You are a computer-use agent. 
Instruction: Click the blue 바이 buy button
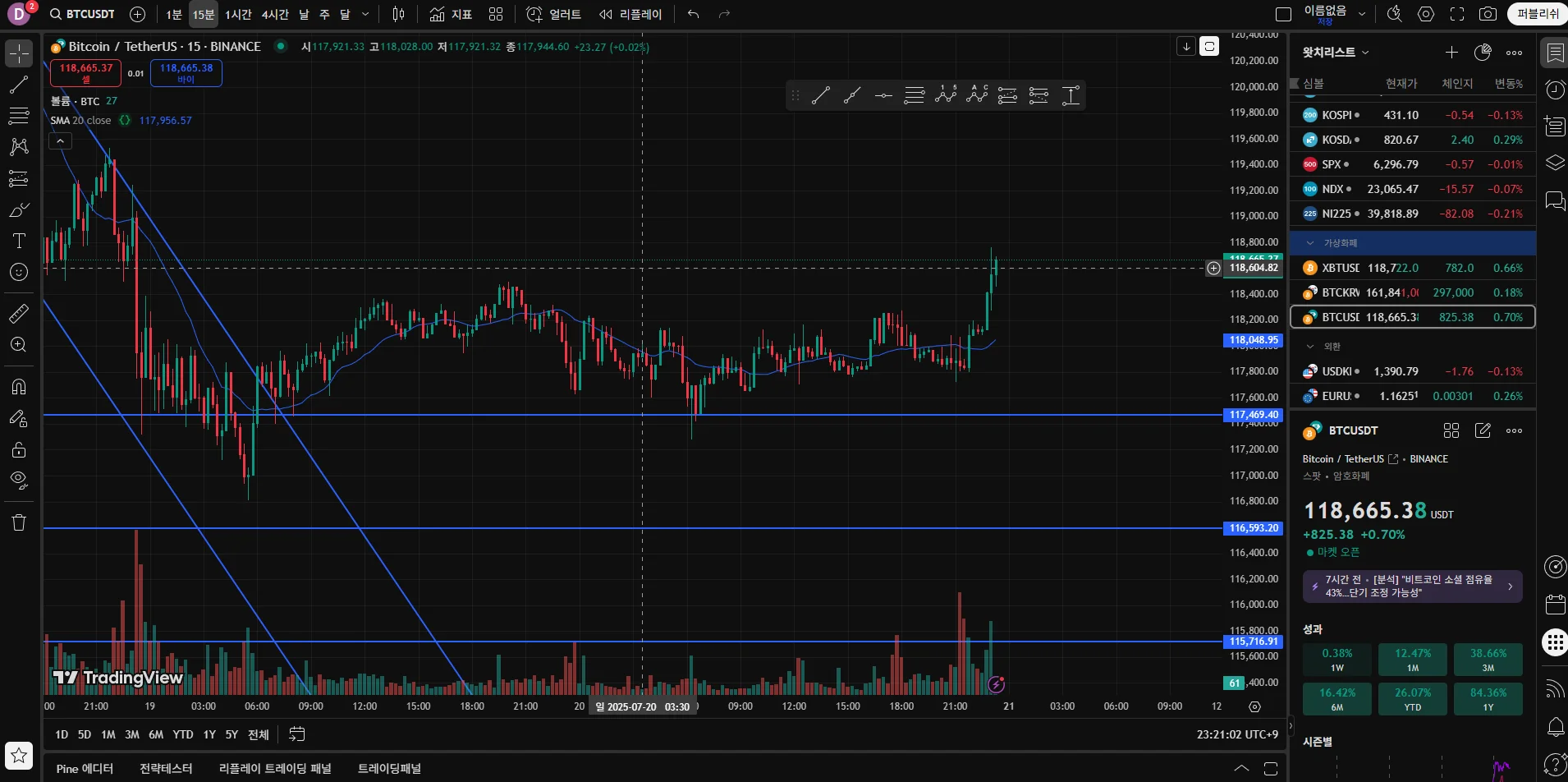coord(186,73)
